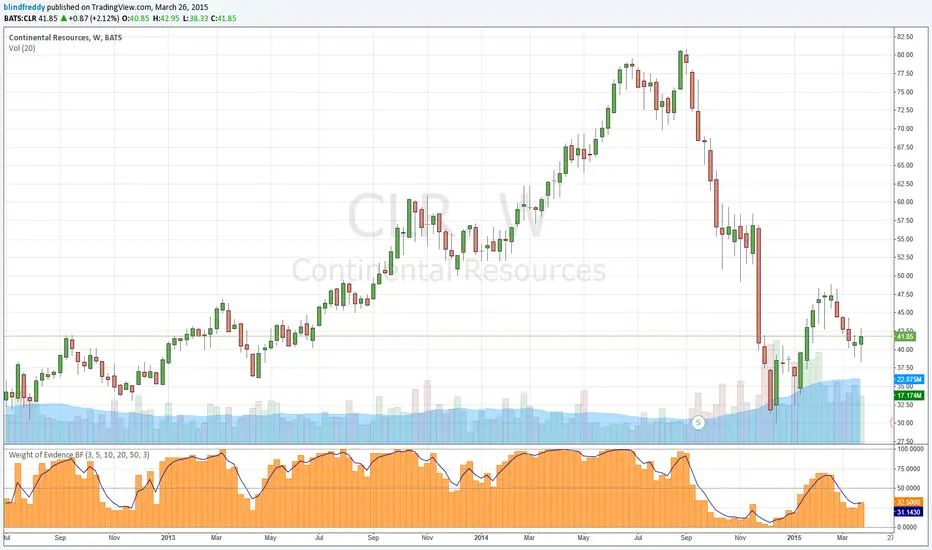Click the 65.00 price axis label
This screenshot has height=550, width=932.
[x=905, y=165]
